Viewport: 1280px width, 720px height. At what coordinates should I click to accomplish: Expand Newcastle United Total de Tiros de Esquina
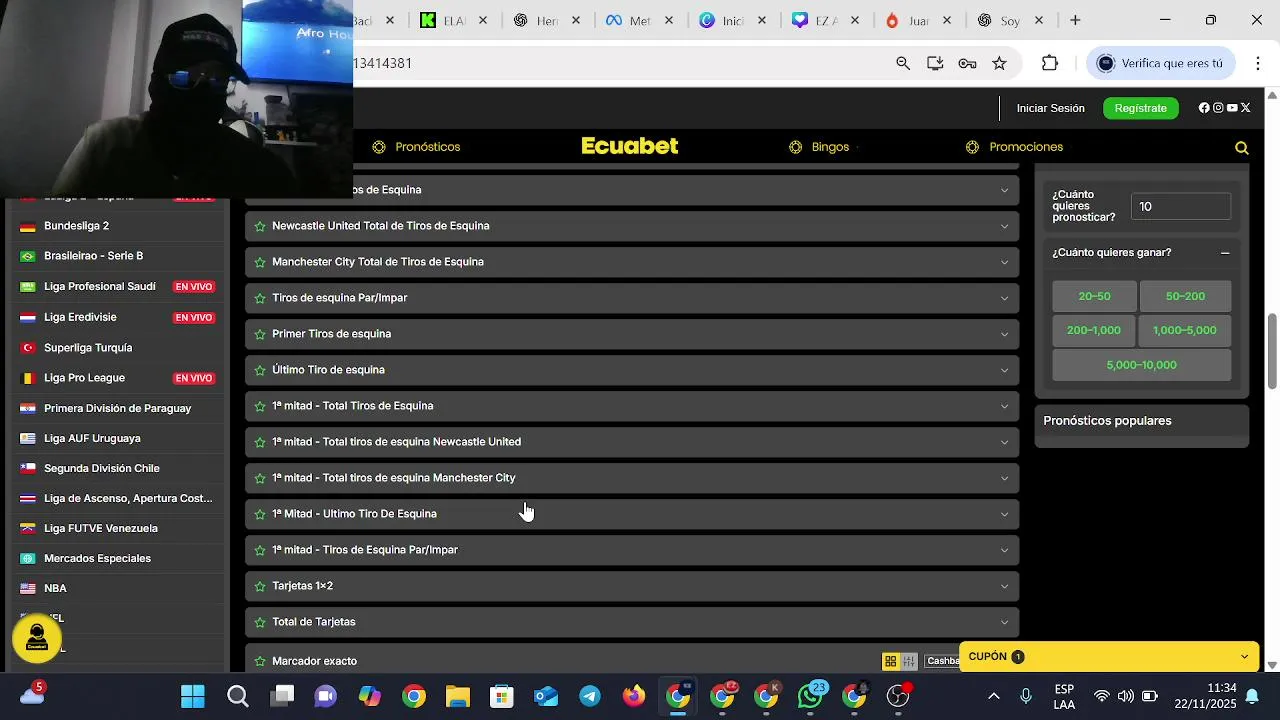pyautogui.click(x=1004, y=226)
